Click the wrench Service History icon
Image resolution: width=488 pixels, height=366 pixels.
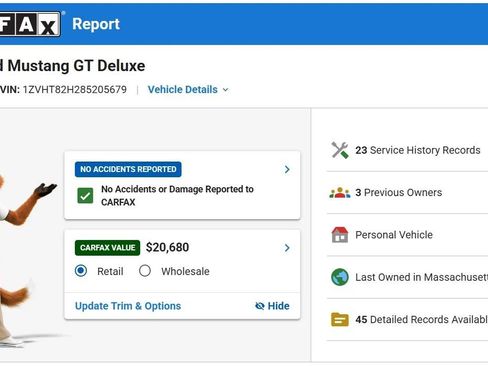(340, 150)
